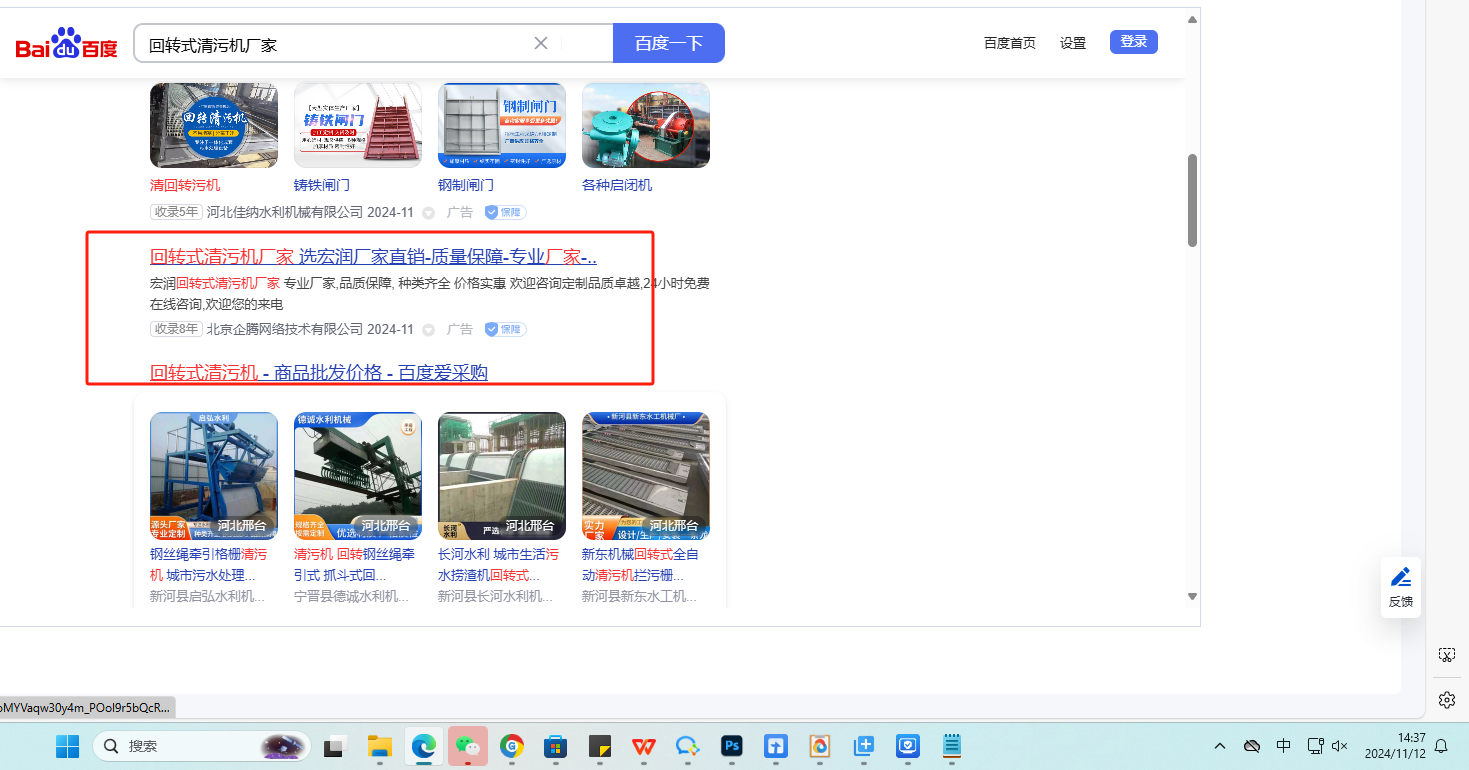Show hidden system tray icons chevron
The image size is (1469, 770).
click(x=1219, y=746)
